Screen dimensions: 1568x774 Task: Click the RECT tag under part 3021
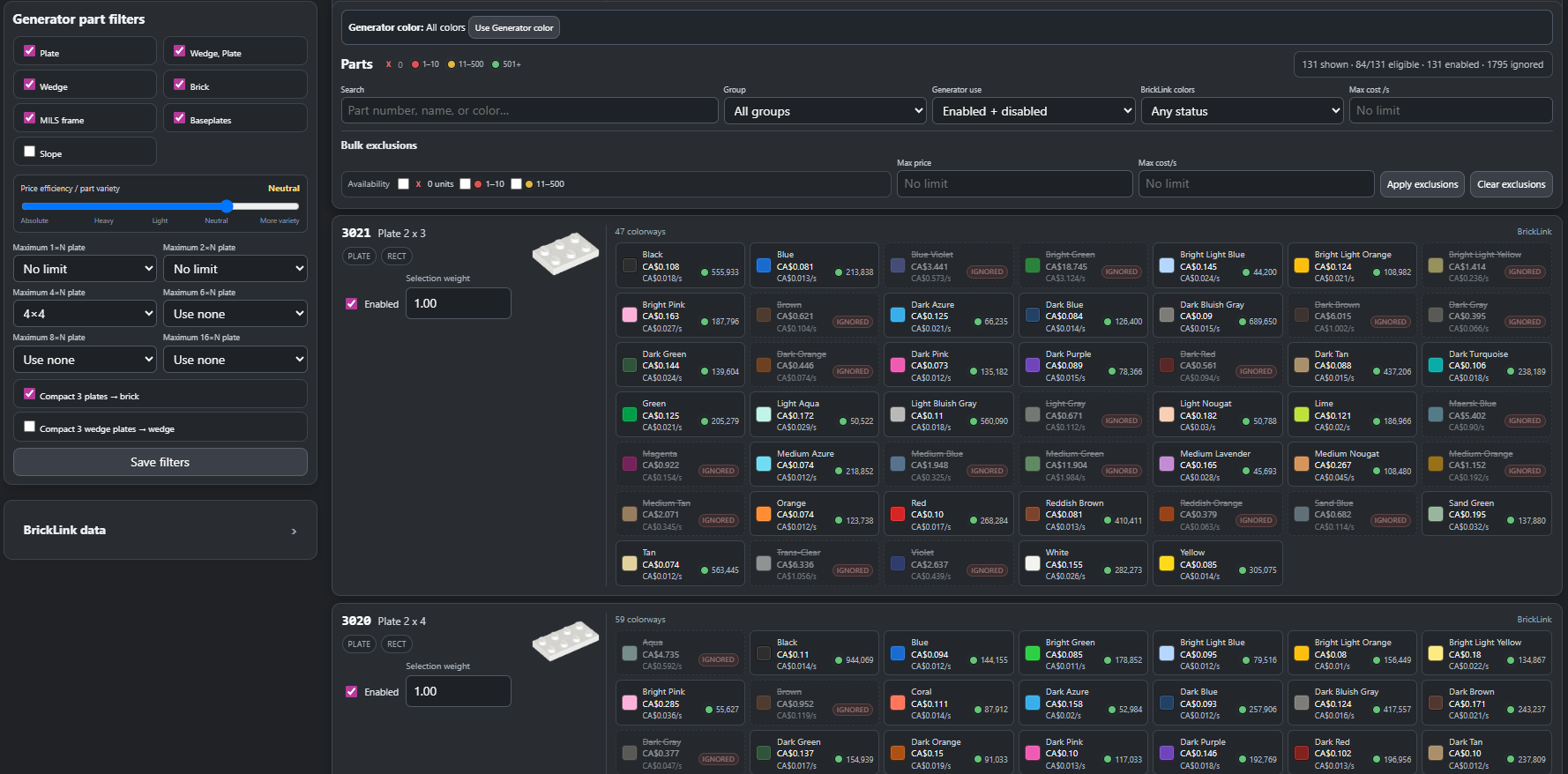tap(397, 257)
